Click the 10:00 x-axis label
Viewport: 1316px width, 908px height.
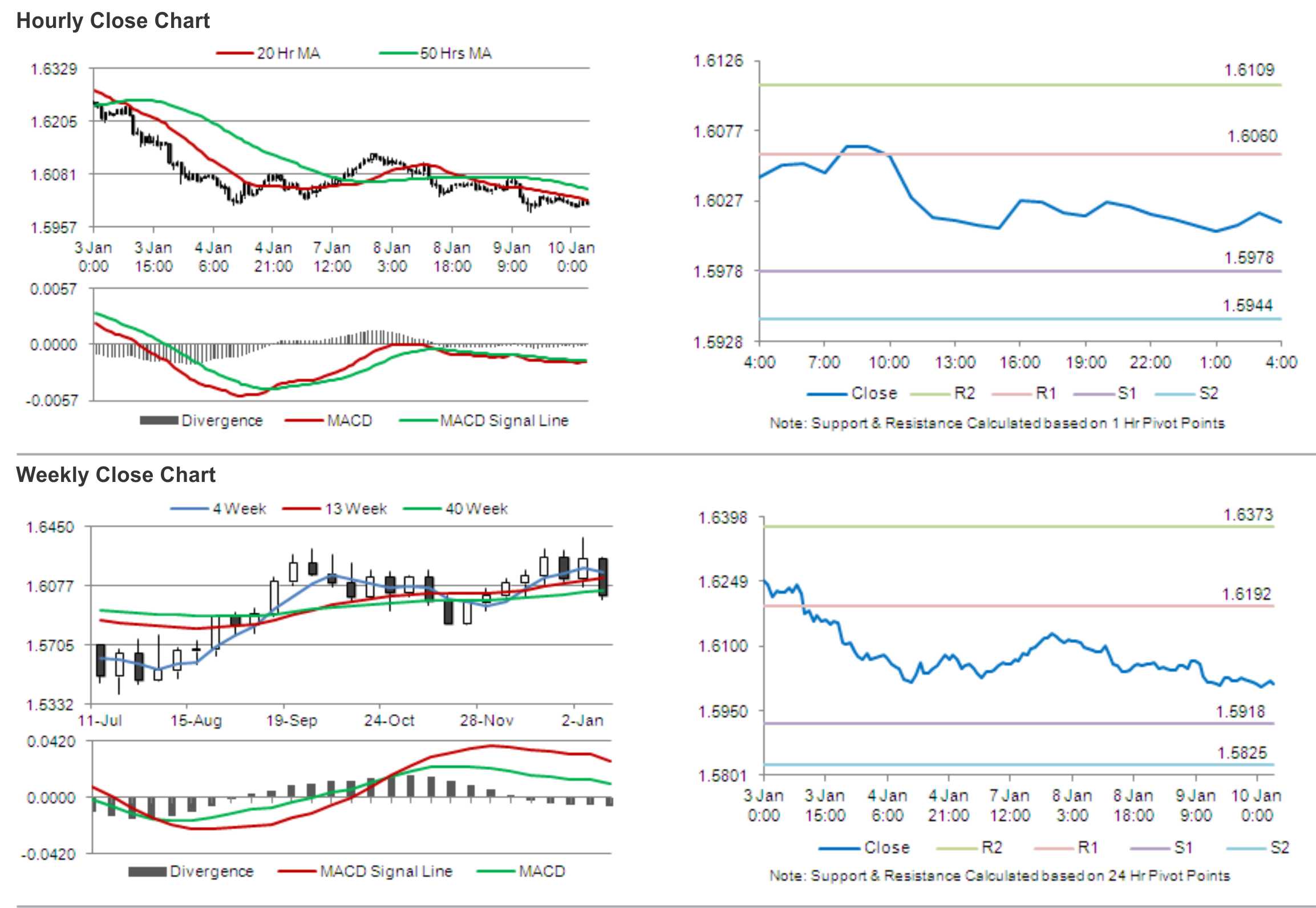coord(889,362)
